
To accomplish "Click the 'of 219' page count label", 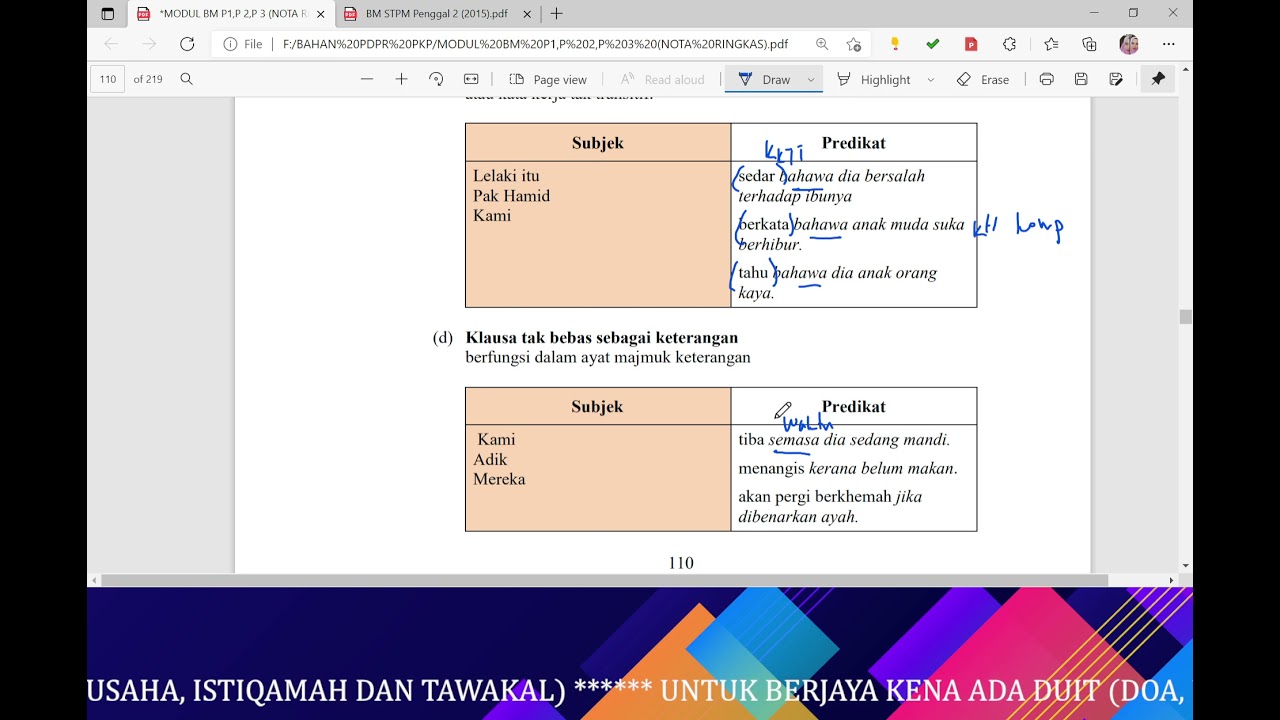I will pos(148,79).
